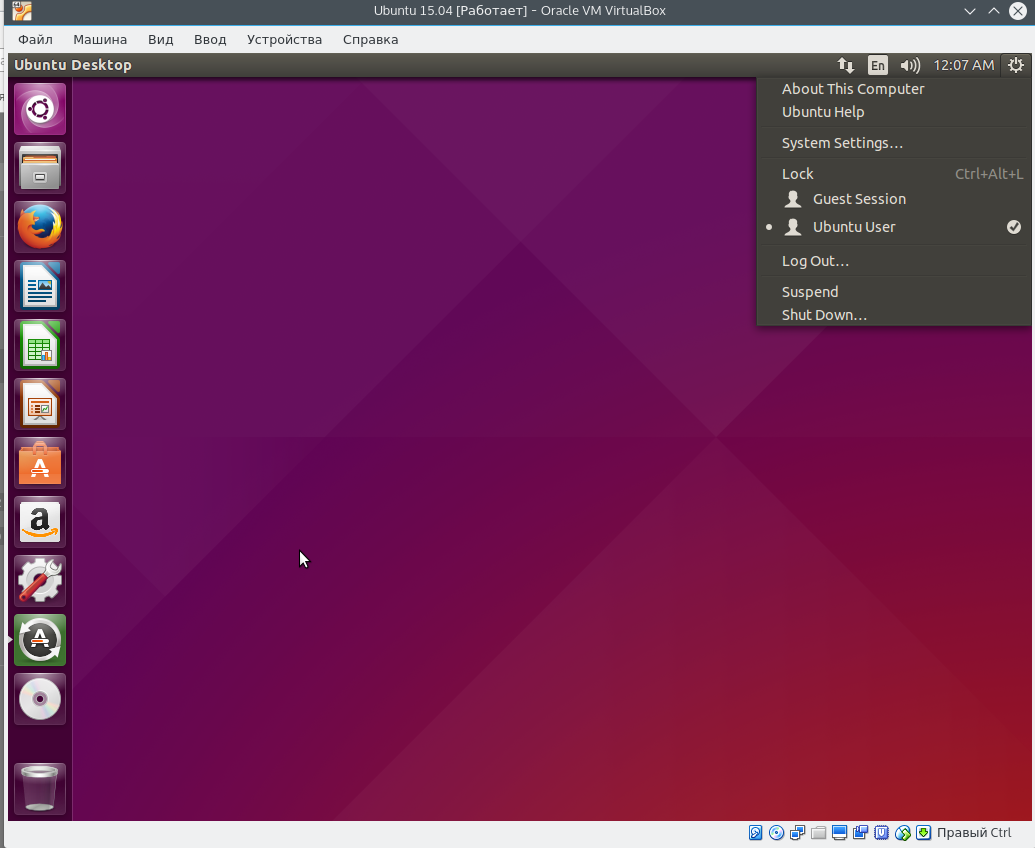
Task: Launch LibreOffice Writer from the launcher
Action: pyautogui.click(x=40, y=286)
